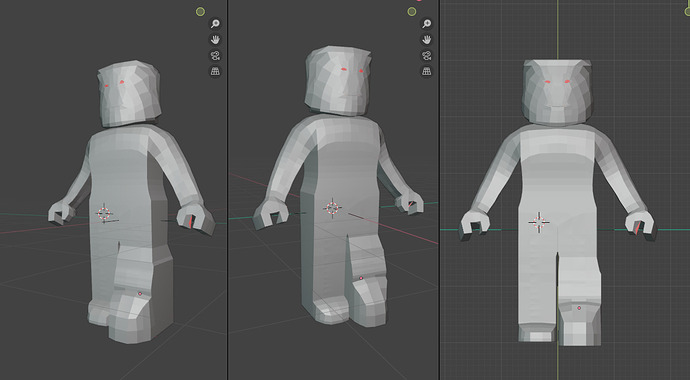Switch perspective/orthographic grid icon in left viewport
690x380 pixels.
215,71
